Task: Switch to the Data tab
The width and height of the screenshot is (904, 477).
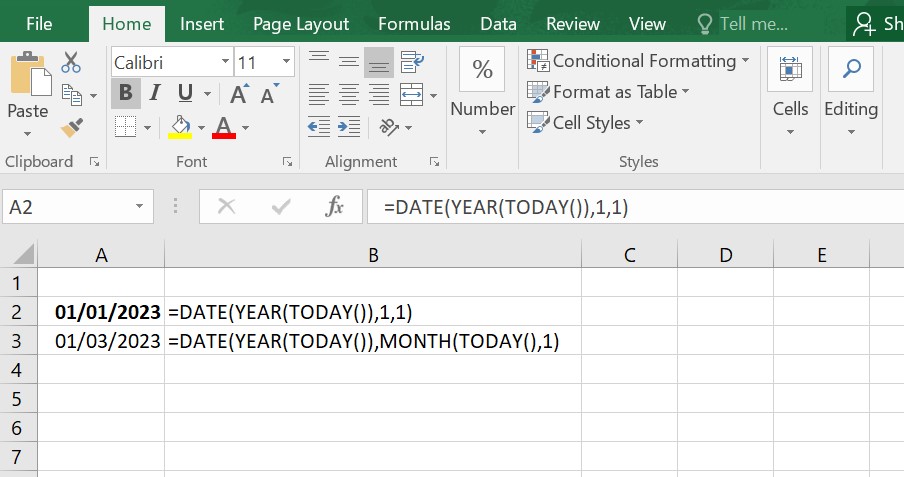Action: [x=498, y=24]
